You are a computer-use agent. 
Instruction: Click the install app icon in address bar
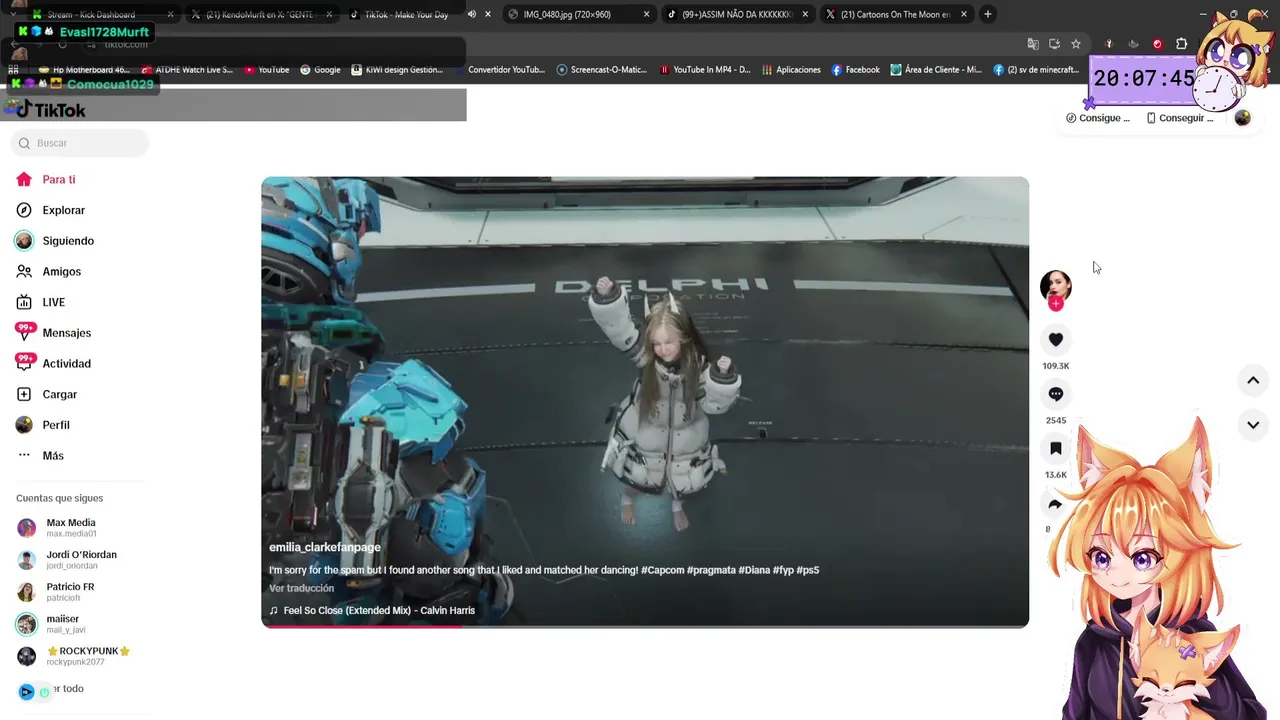click(1054, 44)
